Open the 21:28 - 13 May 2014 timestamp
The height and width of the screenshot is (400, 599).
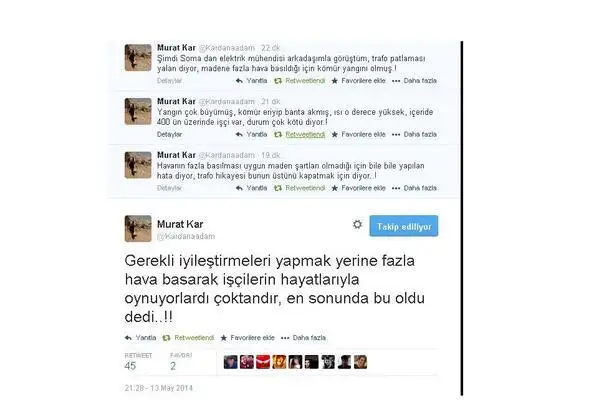[159, 388]
